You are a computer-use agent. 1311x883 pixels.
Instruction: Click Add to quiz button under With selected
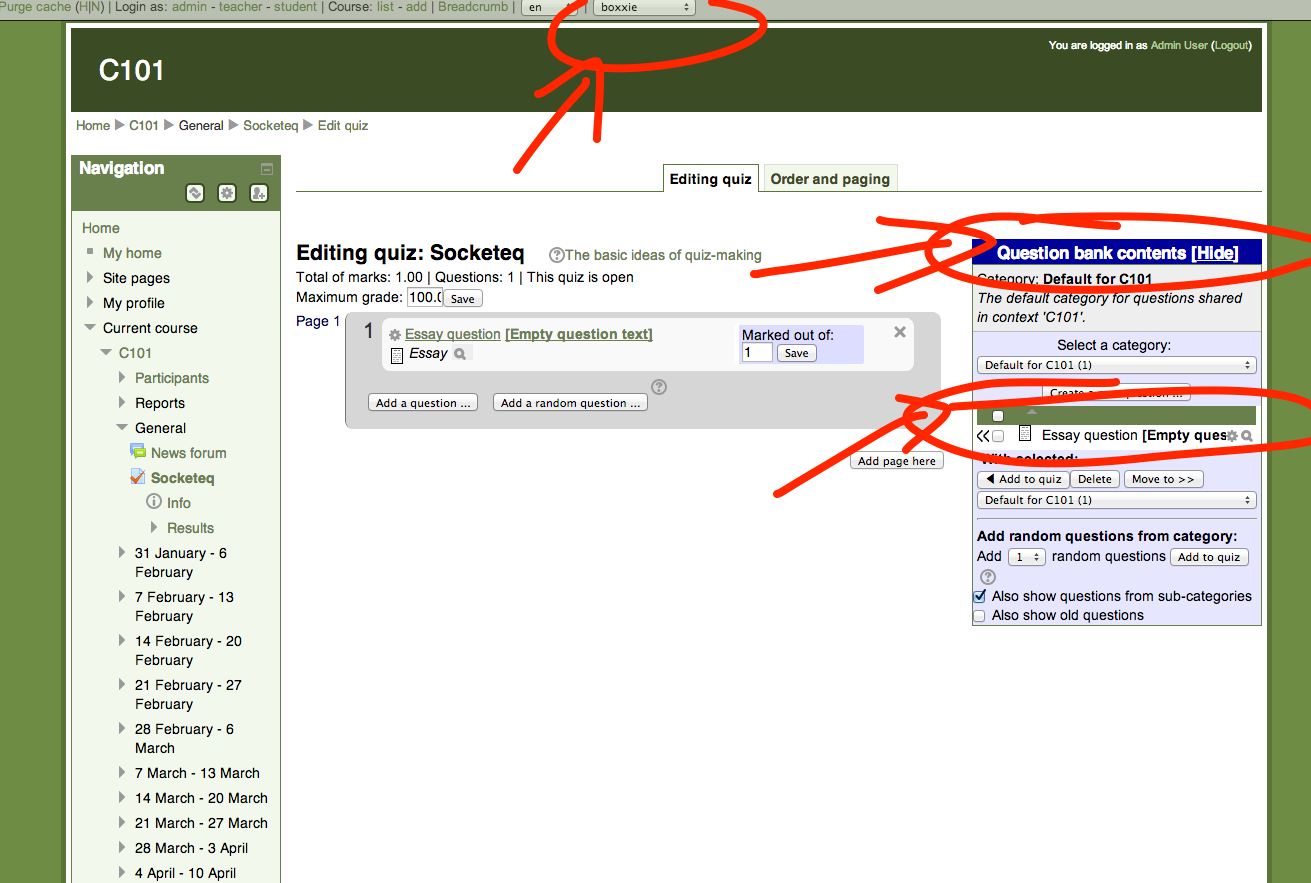click(1023, 479)
